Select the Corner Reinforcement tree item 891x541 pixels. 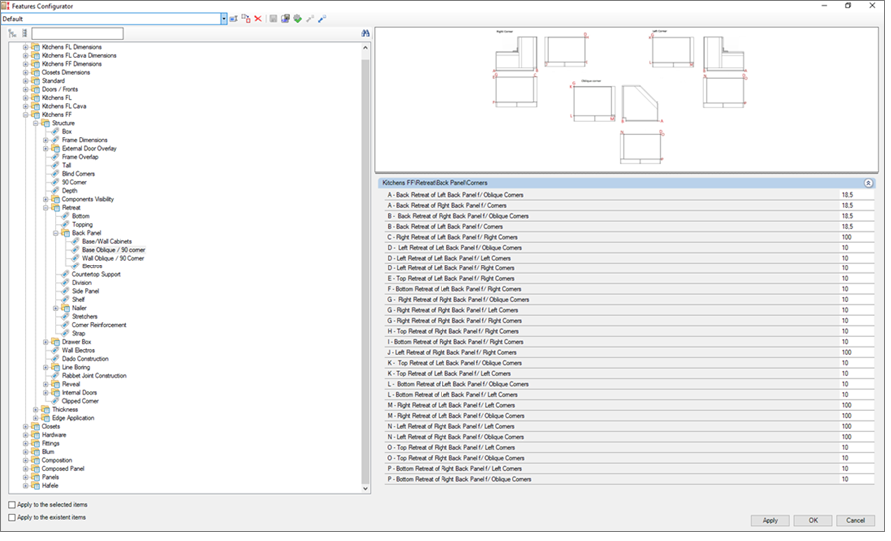[99, 325]
